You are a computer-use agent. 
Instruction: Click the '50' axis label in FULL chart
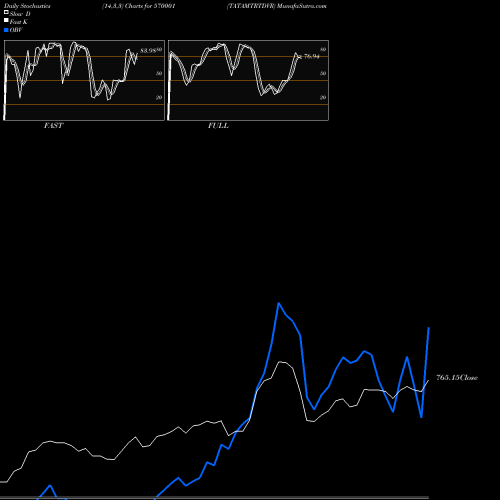tap(323, 73)
